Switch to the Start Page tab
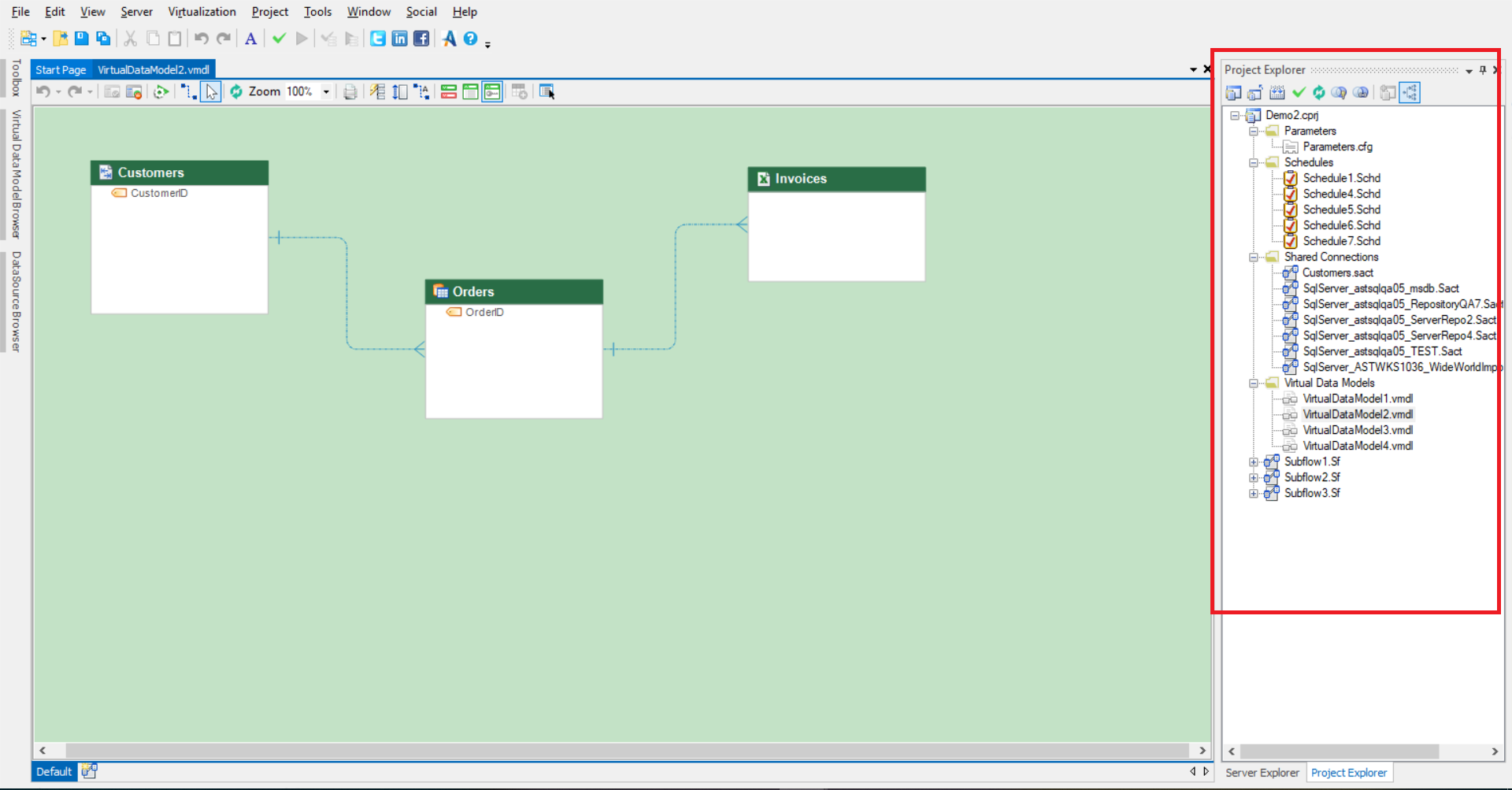Viewport: 1512px width, 790px height. coord(61,70)
